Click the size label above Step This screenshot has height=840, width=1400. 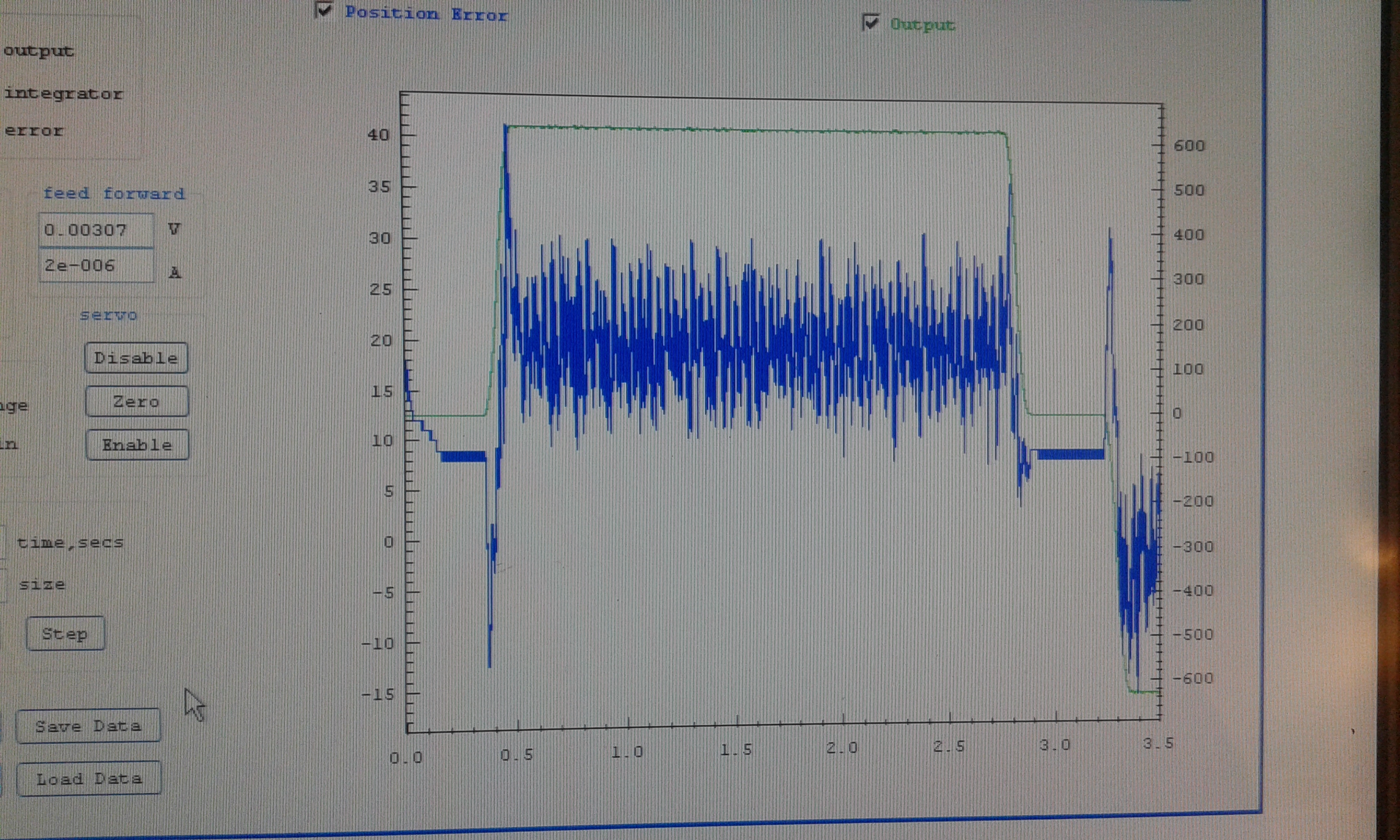click(x=43, y=584)
